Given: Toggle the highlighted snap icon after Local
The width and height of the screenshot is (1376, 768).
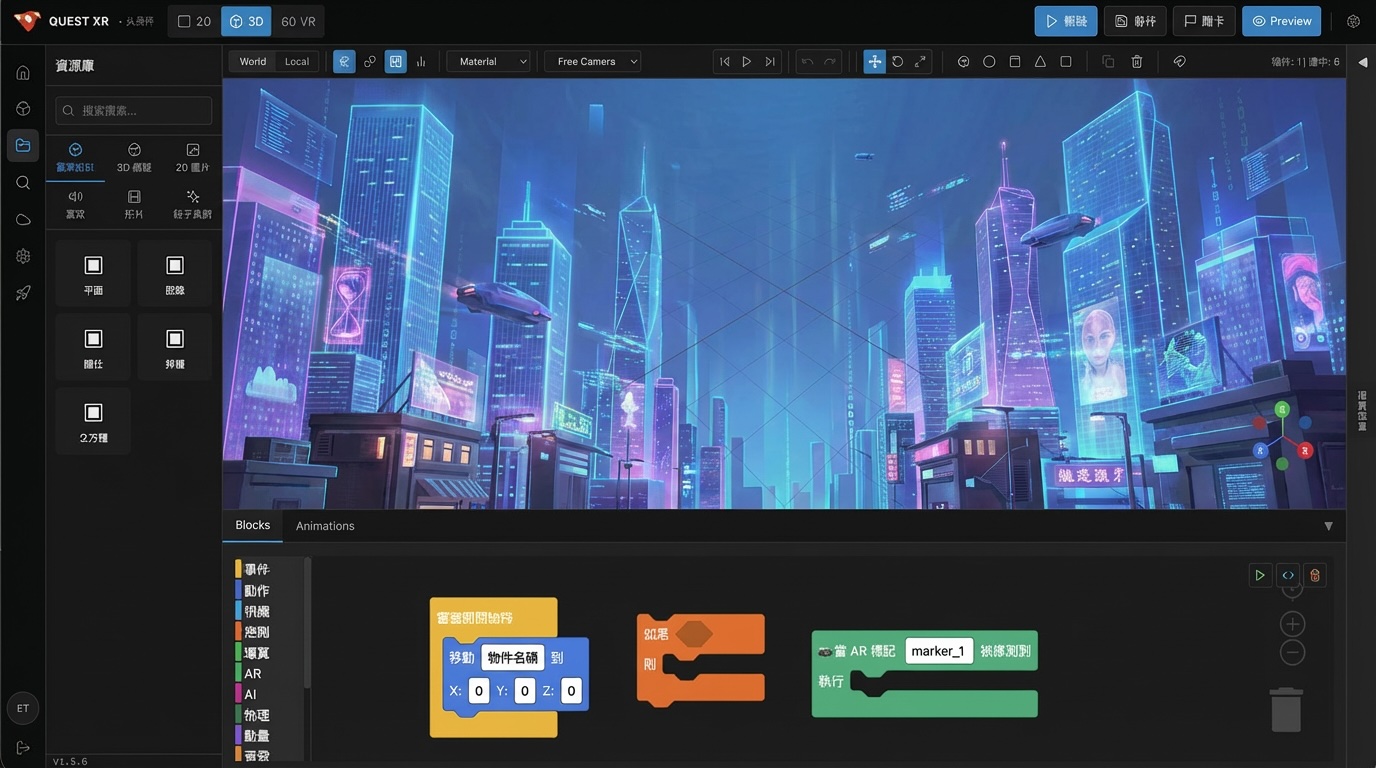Looking at the screenshot, I should coord(344,61).
